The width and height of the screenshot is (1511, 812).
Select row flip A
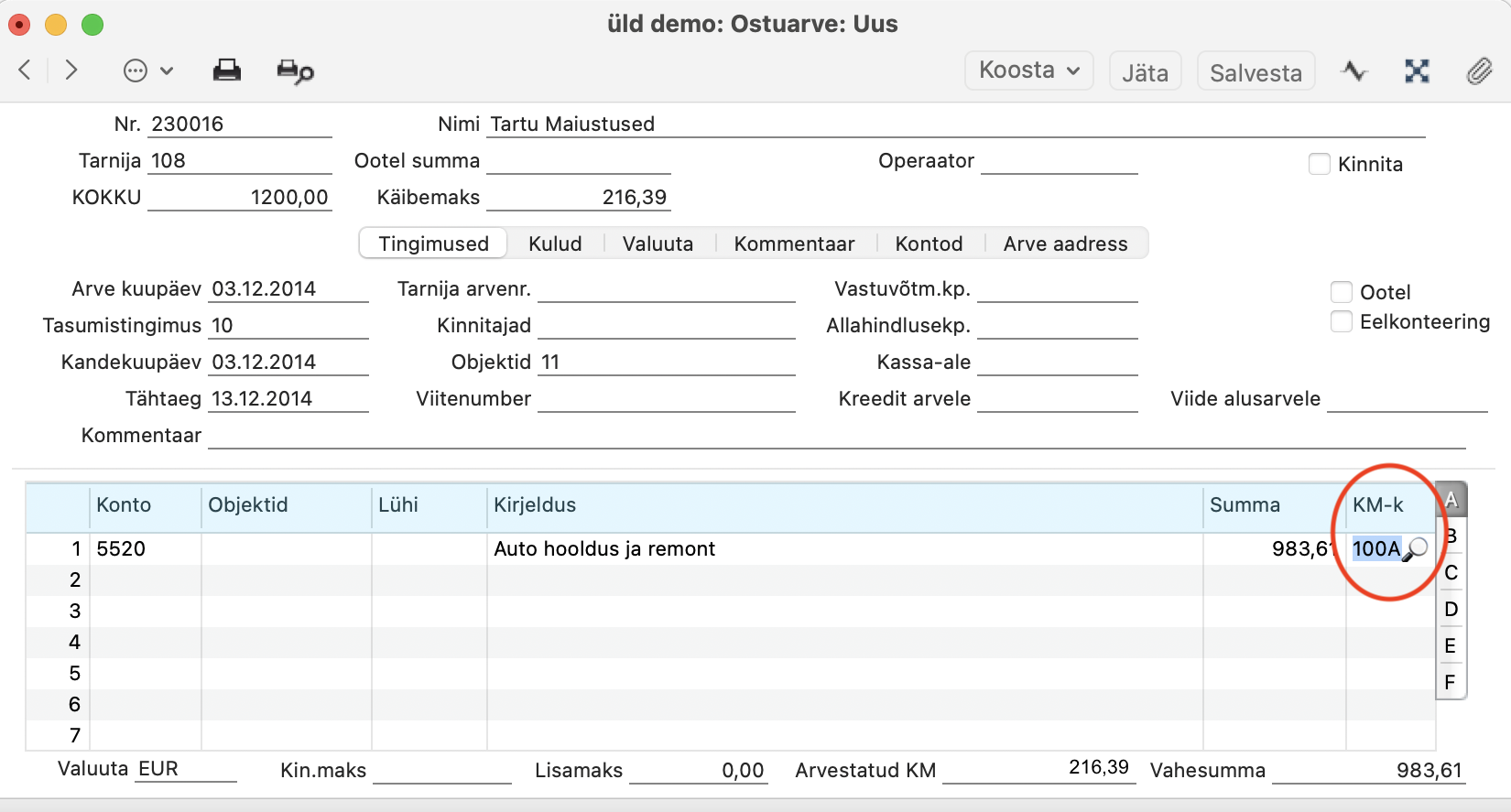coord(1451,500)
